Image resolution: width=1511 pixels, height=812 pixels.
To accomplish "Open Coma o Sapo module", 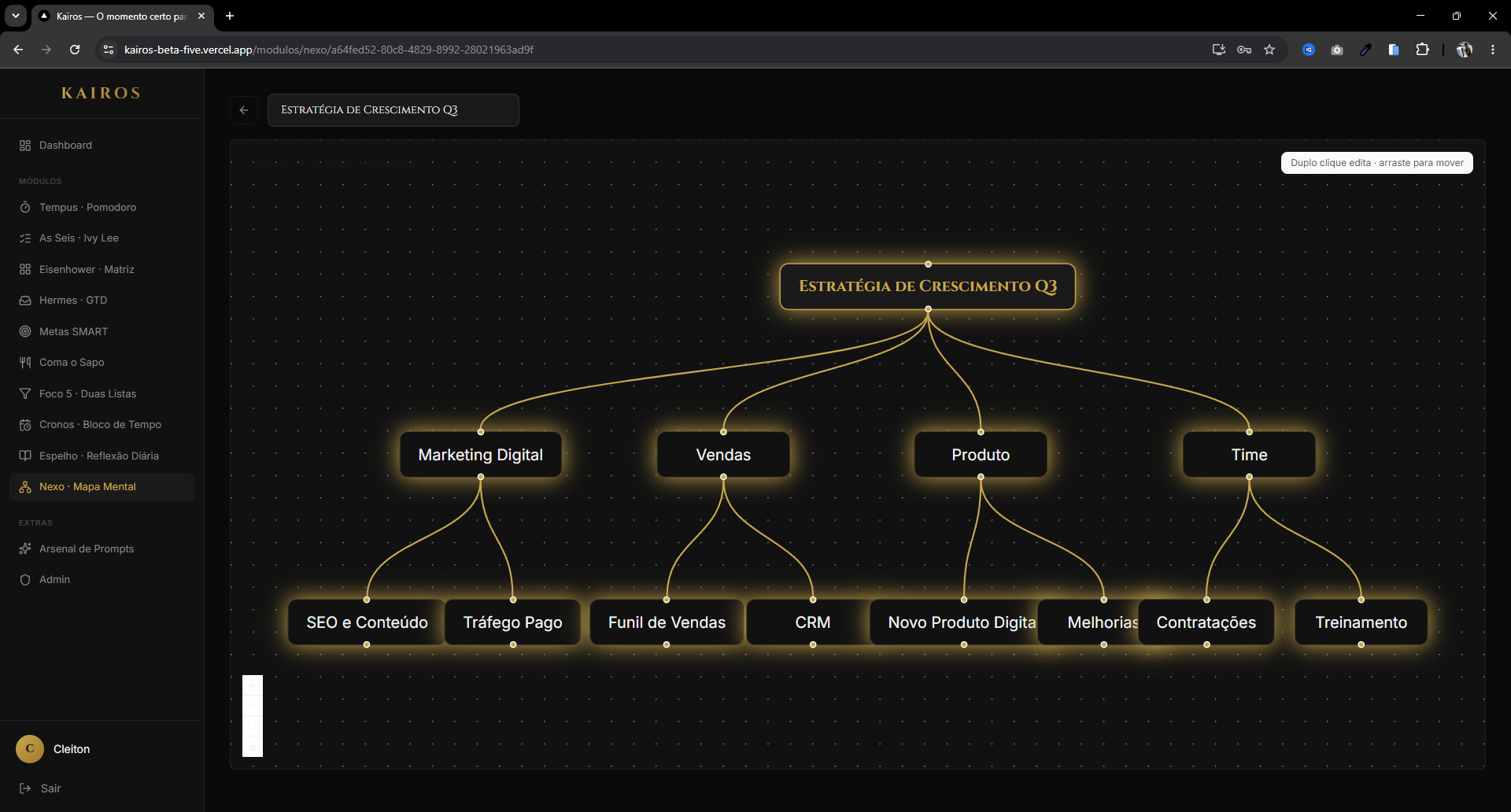I will [102, 362].
